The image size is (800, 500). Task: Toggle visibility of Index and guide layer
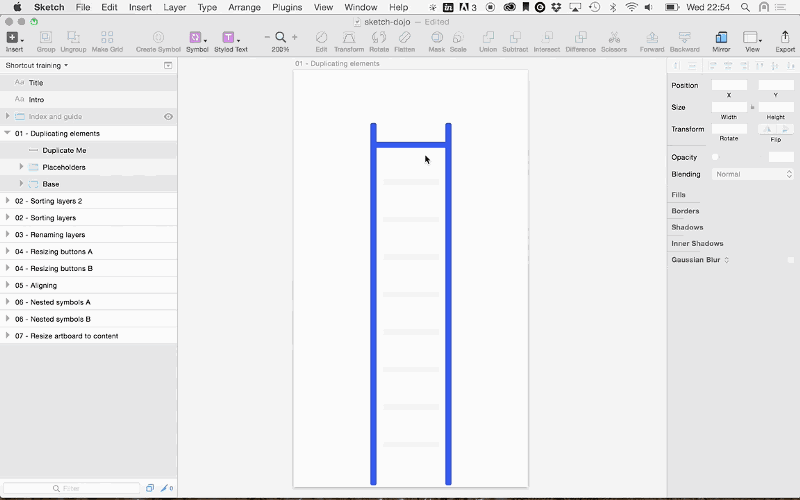(168, 117)
